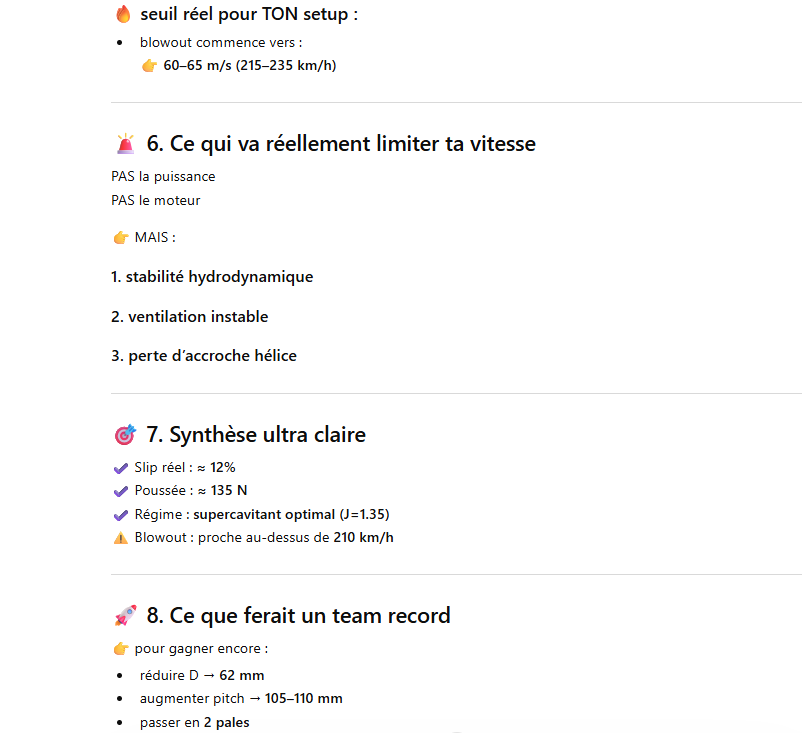Click the fire emoji before "seuil réel"

click(123, 14)
